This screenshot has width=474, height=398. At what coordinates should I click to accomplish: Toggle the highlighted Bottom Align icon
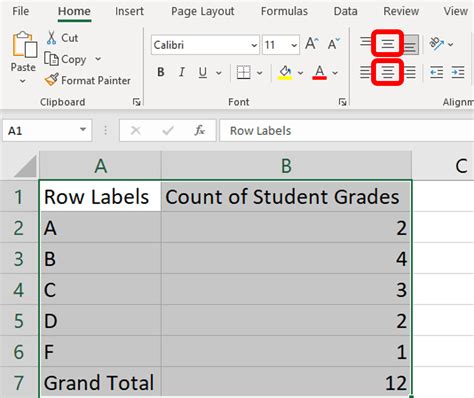410,44
